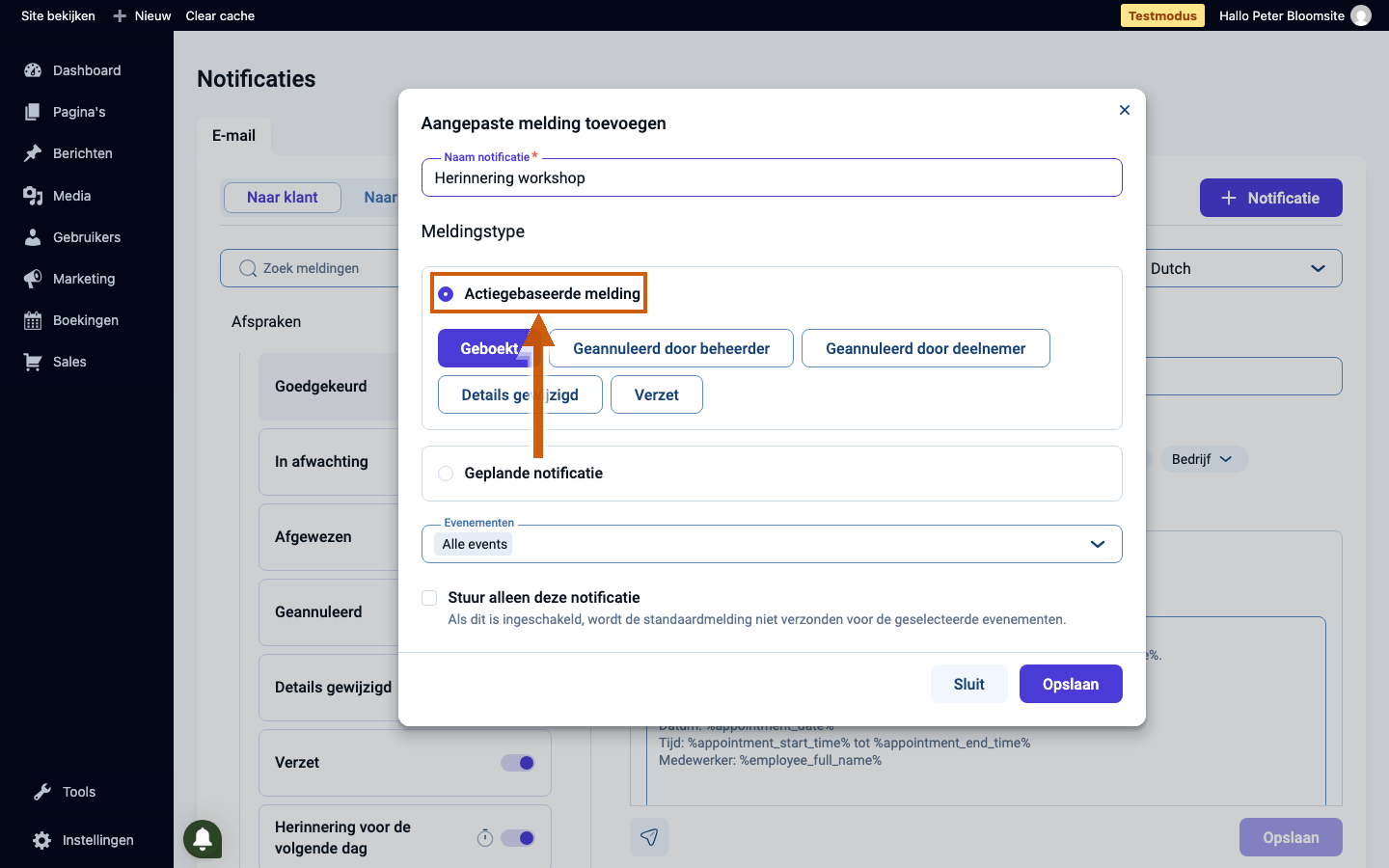The width and height of the screenshot is (1389, 868).
Task: Click the Afspraken section heading
Action: (266, 322)
